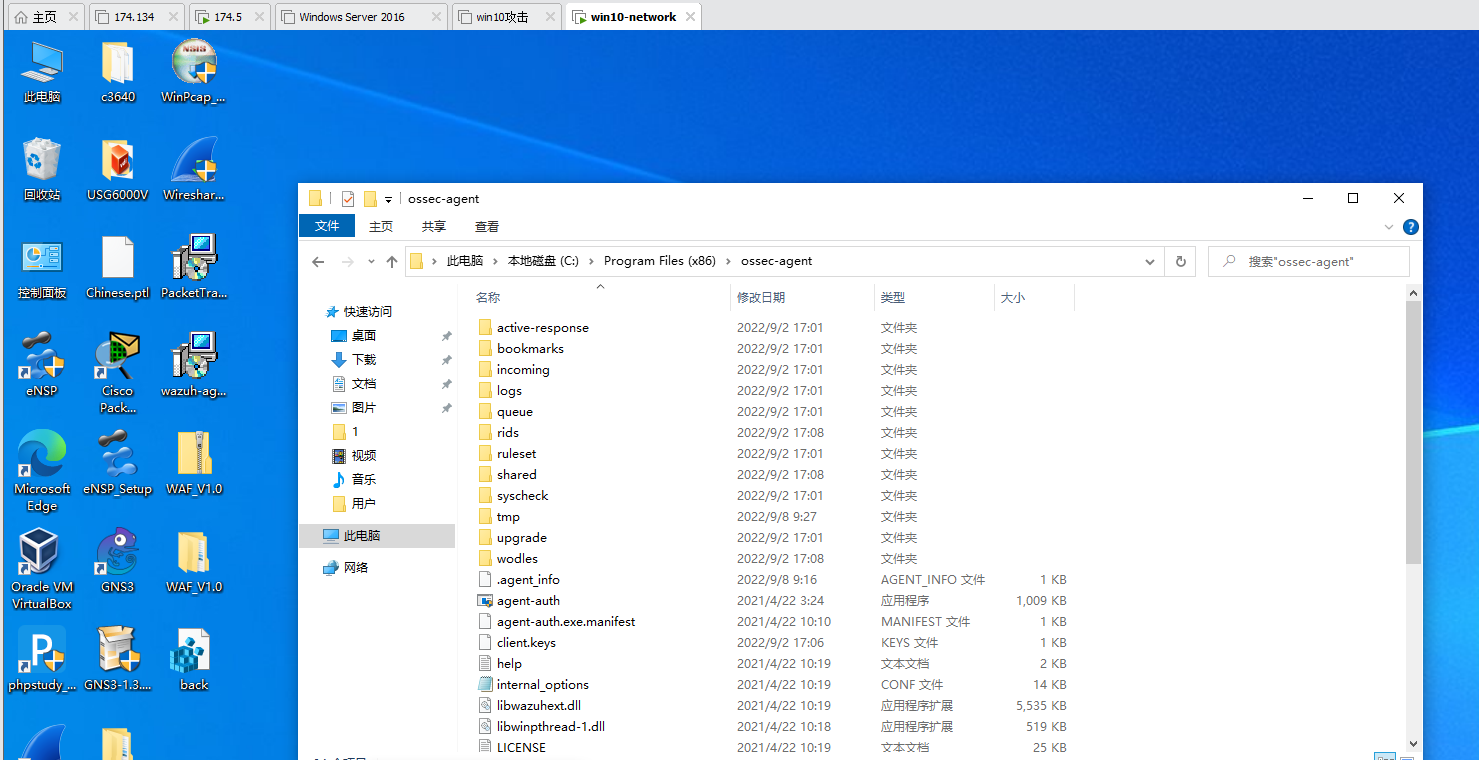Unpin 桌面 from quick access

coord(447,335)
